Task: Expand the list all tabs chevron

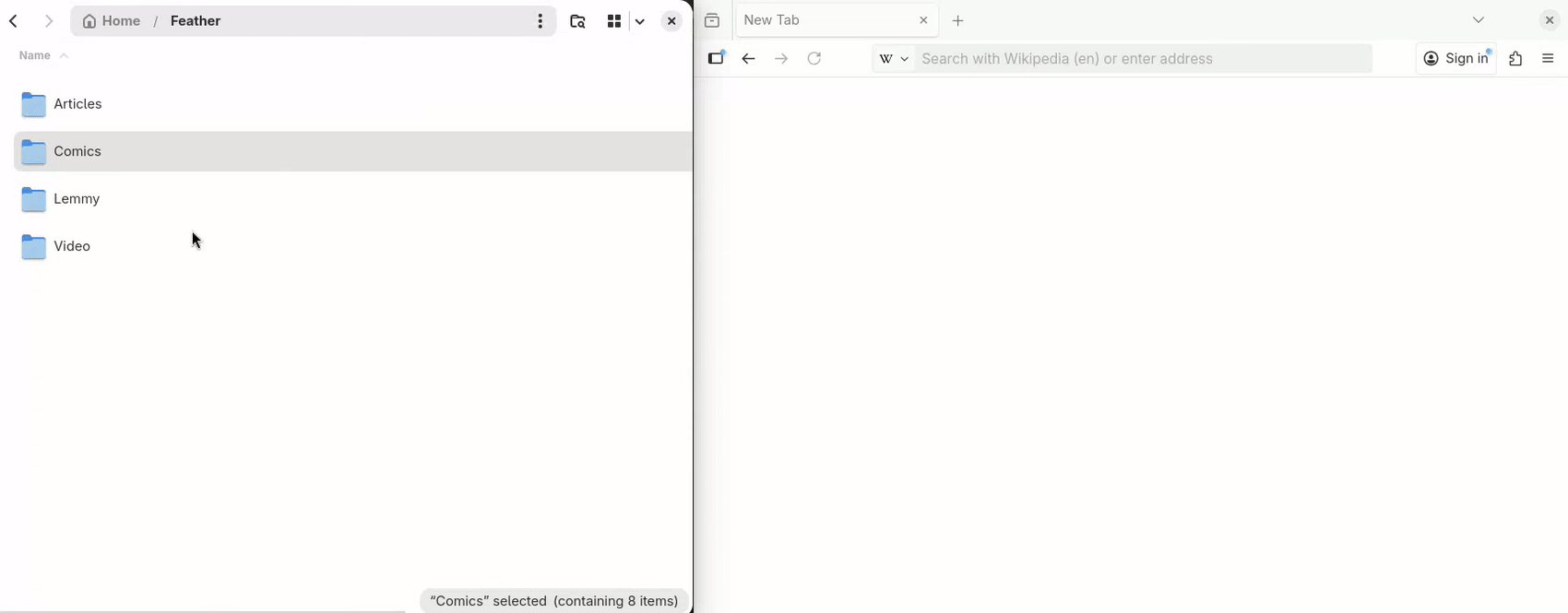Action: click(x=1479, y=20)
